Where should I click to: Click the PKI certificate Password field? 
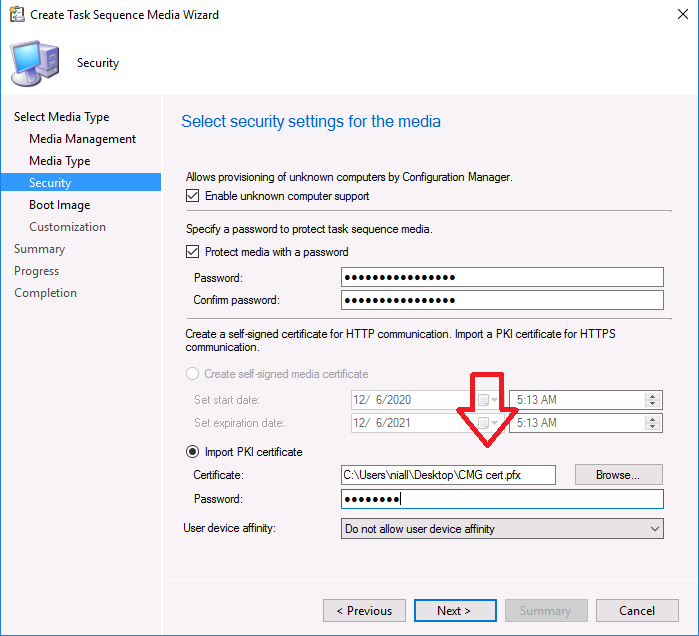[502, 499]
